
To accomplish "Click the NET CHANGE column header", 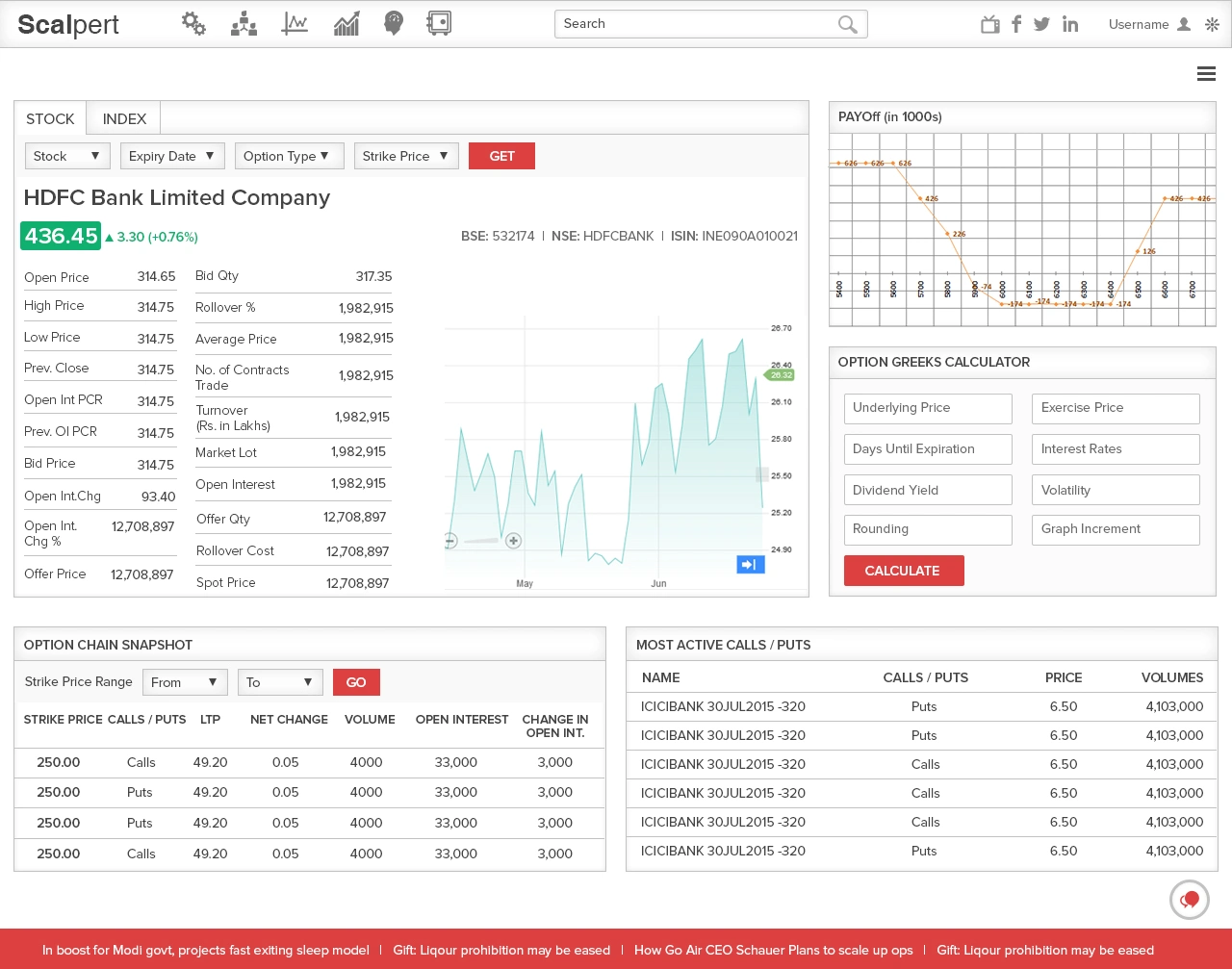I will 289,719.
